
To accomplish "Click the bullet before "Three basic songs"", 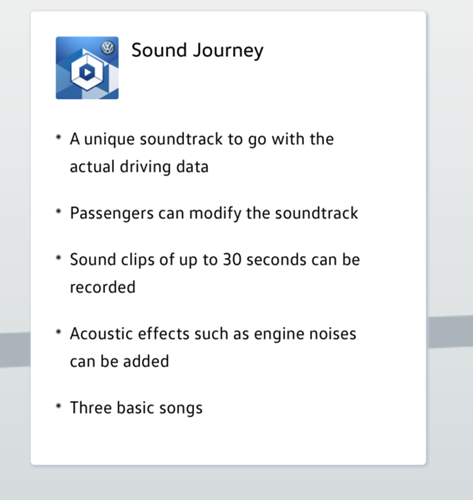I will [x=59, y=406].
